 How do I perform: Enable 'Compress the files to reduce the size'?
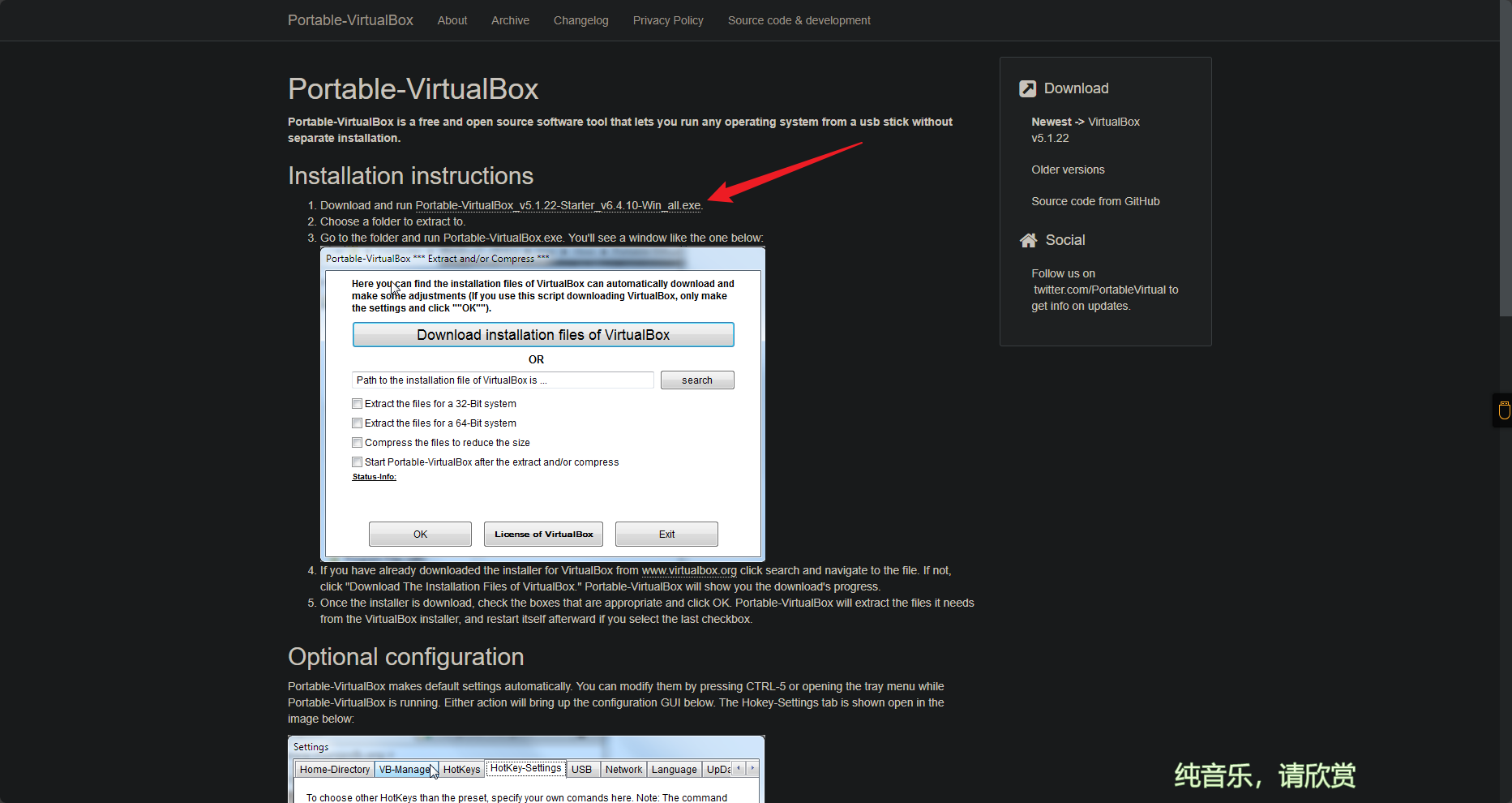coord(358,443)
